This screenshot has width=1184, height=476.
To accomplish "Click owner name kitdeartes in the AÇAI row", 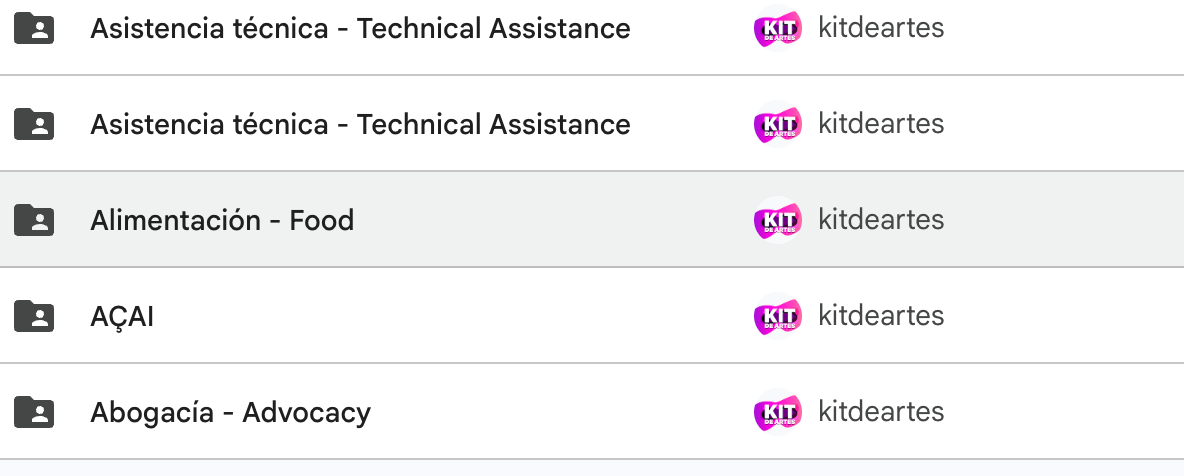I will 881,316.
